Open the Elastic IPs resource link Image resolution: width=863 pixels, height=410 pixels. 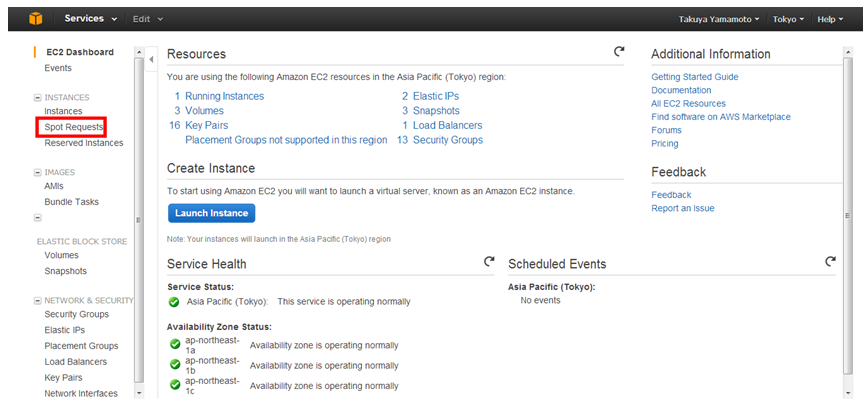click(436, 96)
